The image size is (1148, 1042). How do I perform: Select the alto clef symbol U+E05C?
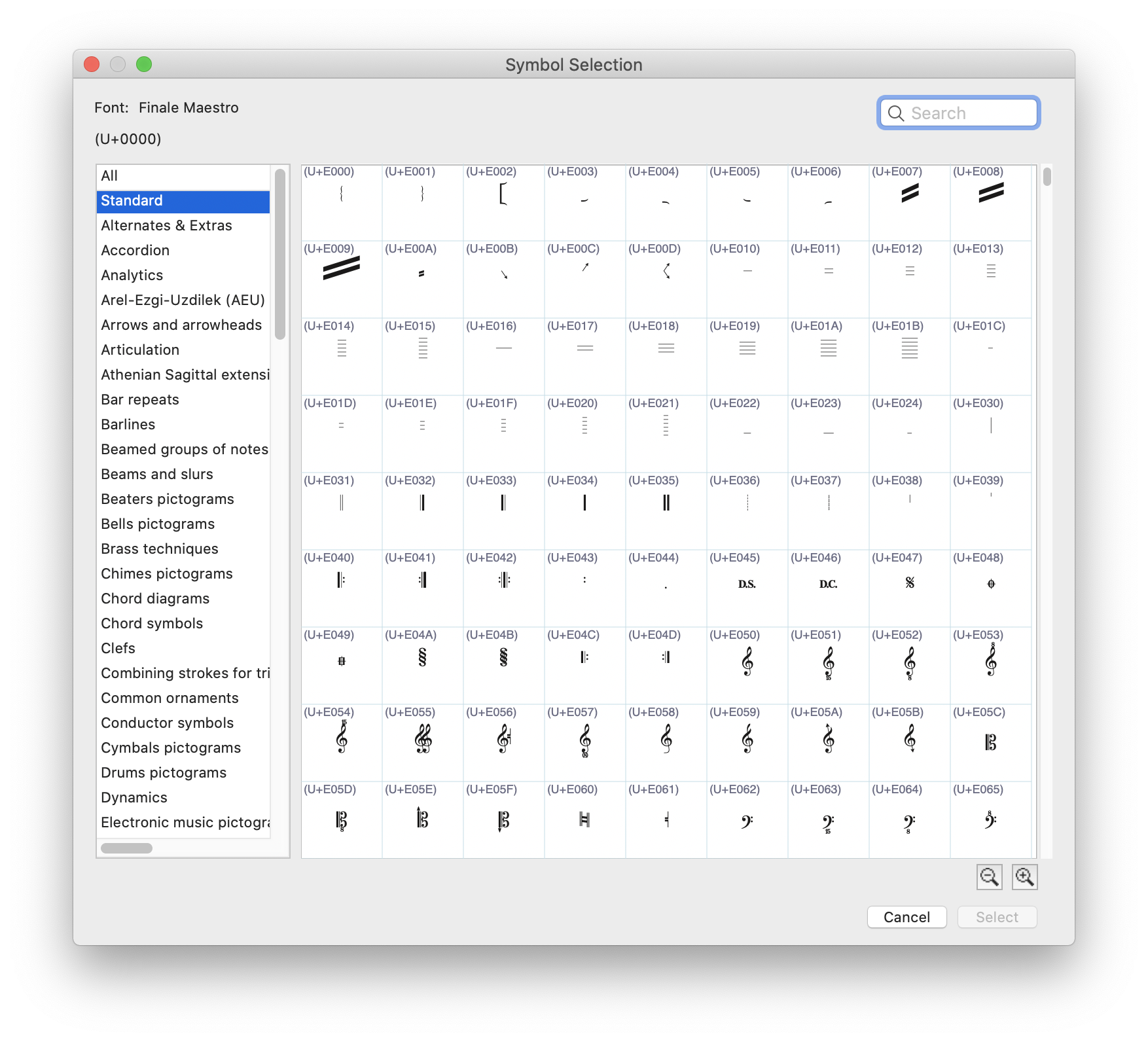(990, 743)
